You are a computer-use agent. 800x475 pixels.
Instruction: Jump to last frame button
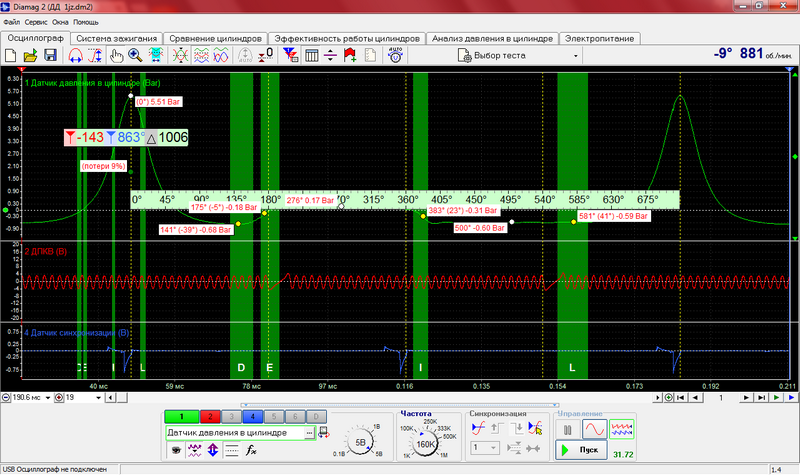pyautogui.click(x=761, y=397)
